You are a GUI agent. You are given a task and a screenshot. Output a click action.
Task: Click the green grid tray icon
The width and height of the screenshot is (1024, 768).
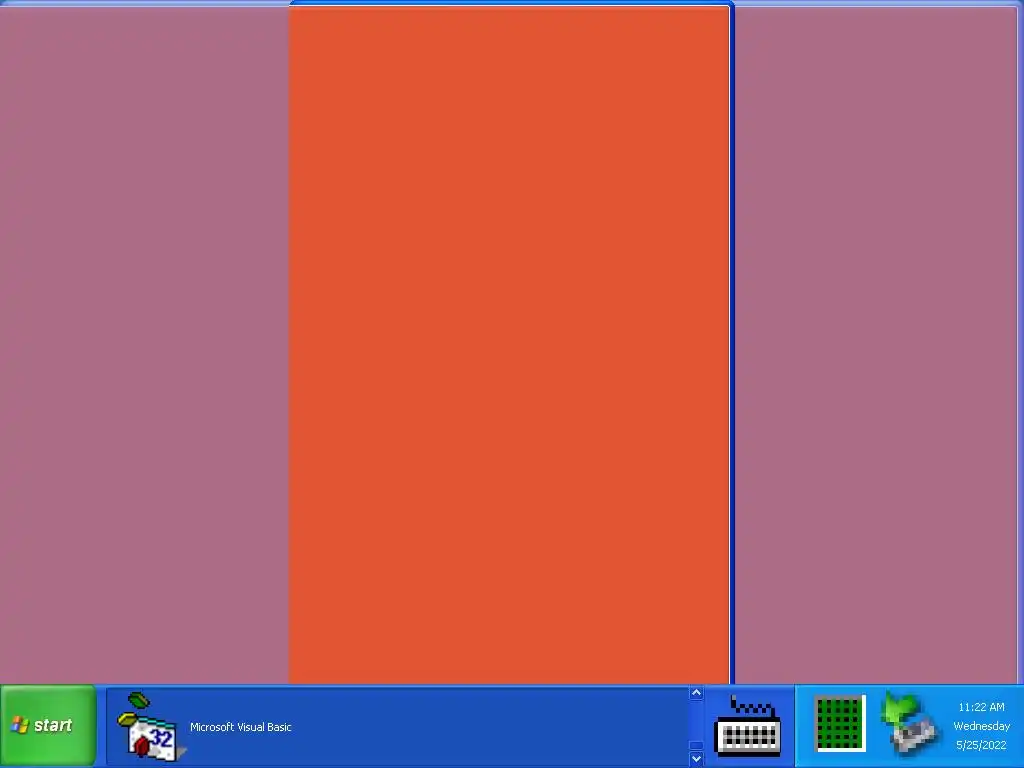click(840, 724)
